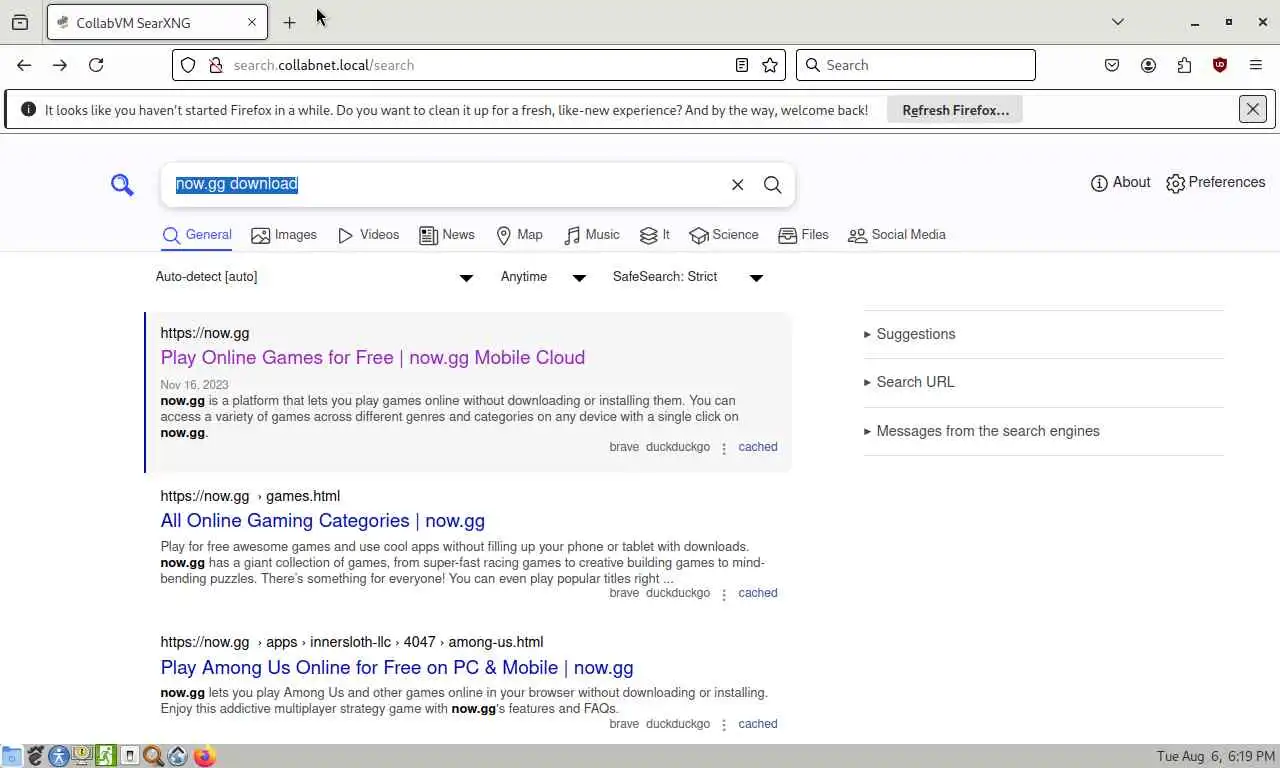Bookmark this page with the star
This screenshot has width=1280, height=768.
point(770,65)
